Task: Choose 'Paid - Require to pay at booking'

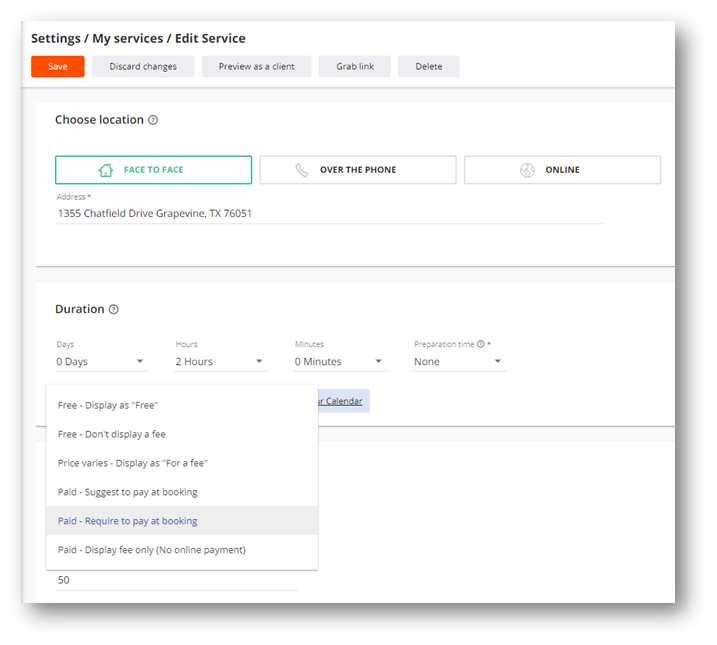Action: point(128,521)
